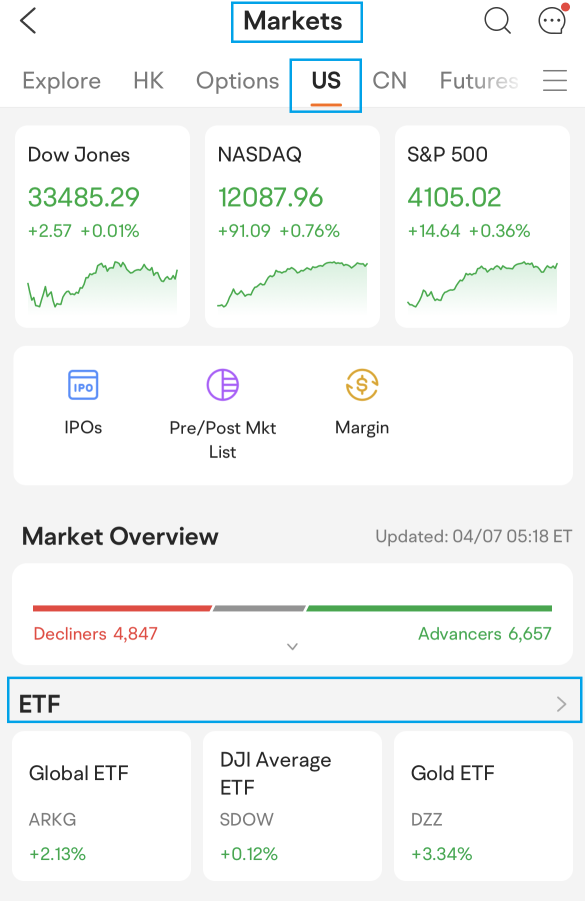Open the IPOs section

pyautogui.click(x=83, y=400)
